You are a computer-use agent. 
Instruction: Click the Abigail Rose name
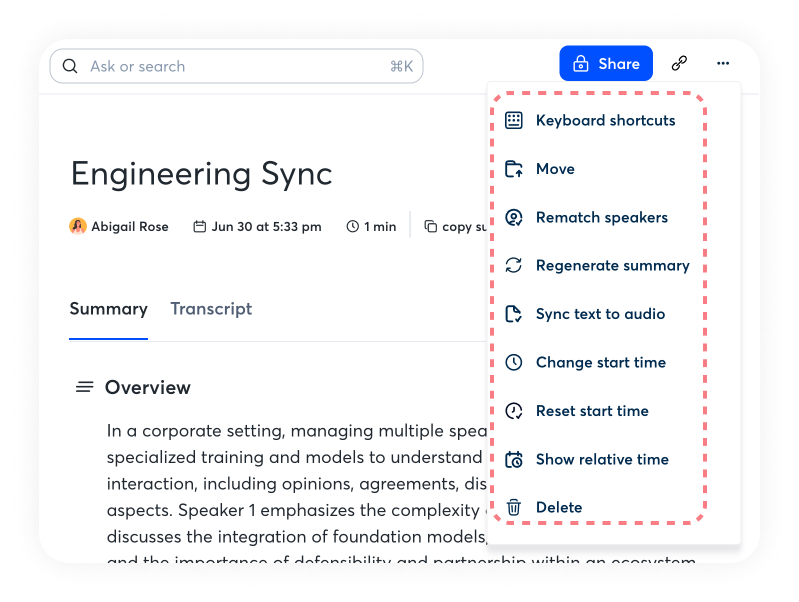129,226
